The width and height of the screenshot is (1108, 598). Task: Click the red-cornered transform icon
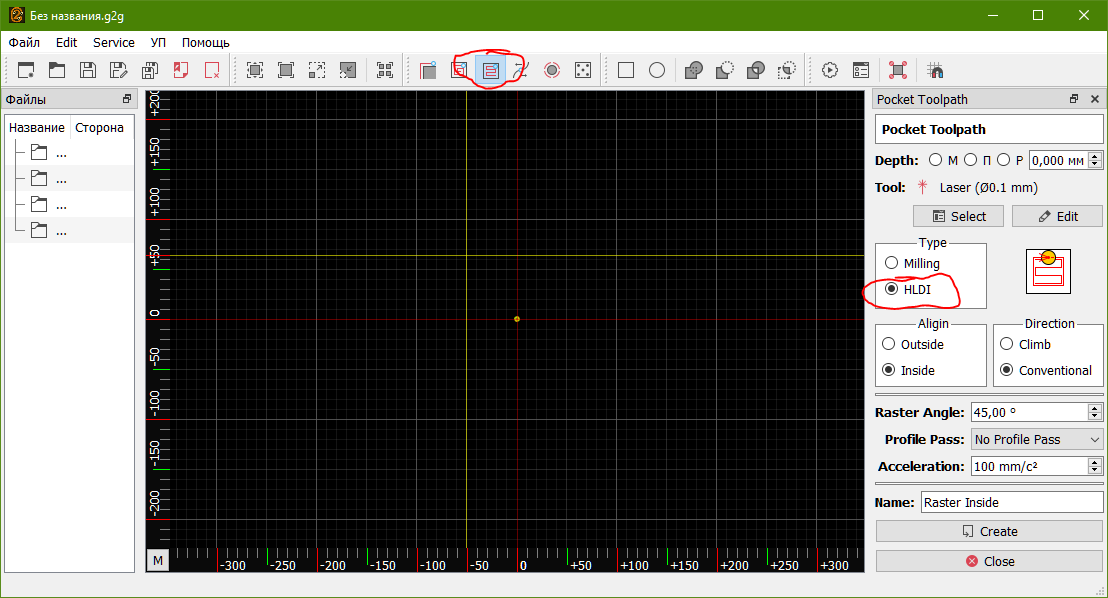click(898, 70)
